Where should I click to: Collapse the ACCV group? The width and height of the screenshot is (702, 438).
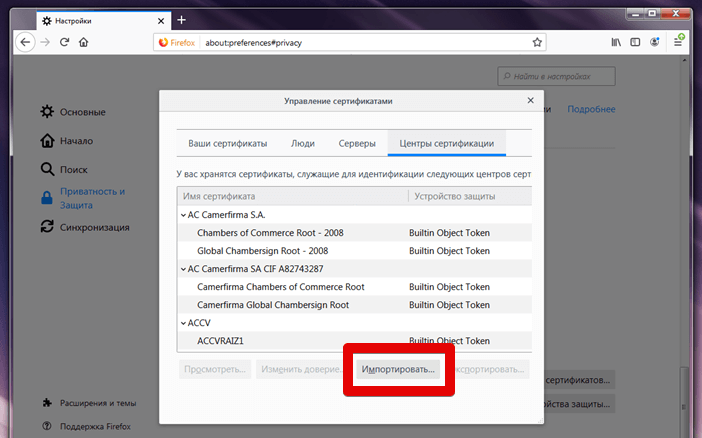click(183, 323)
